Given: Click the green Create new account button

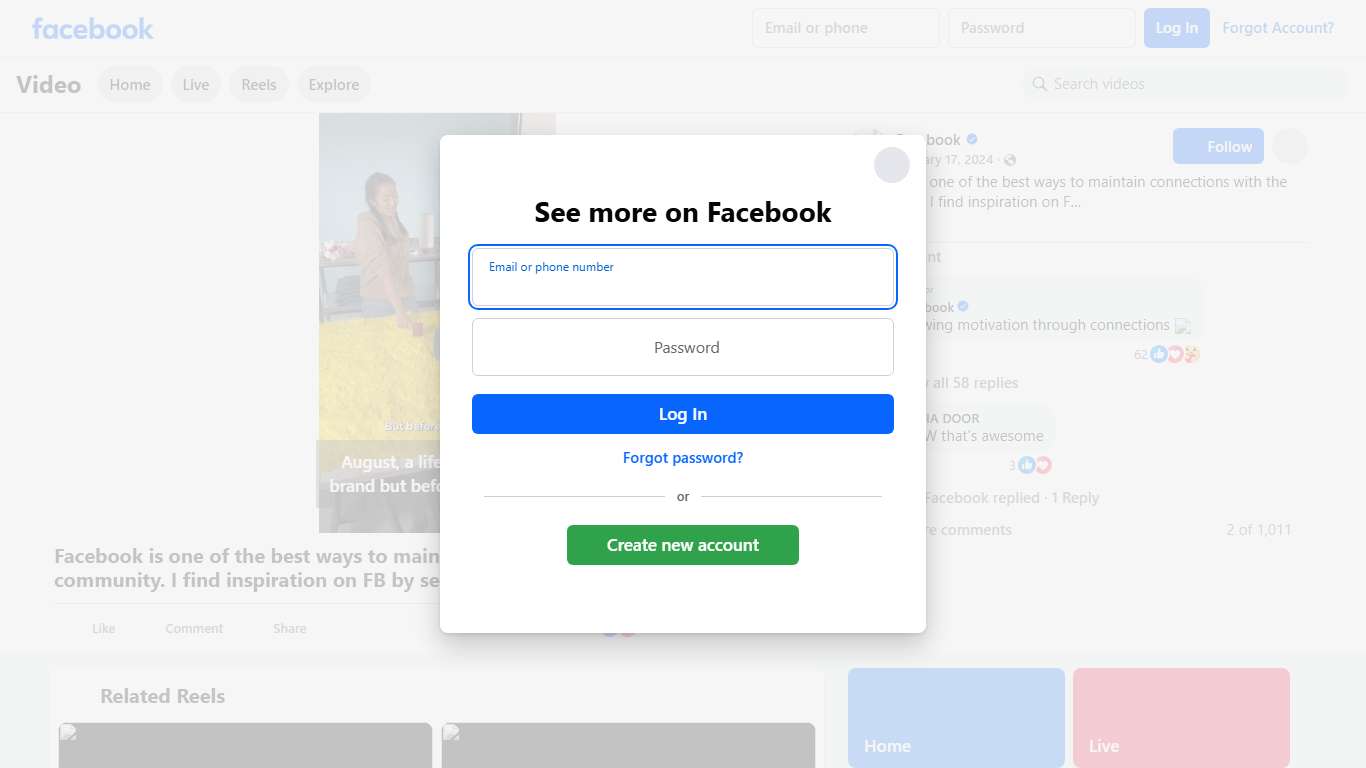Looking at the screenshot, I should click(x=683, y=545).
